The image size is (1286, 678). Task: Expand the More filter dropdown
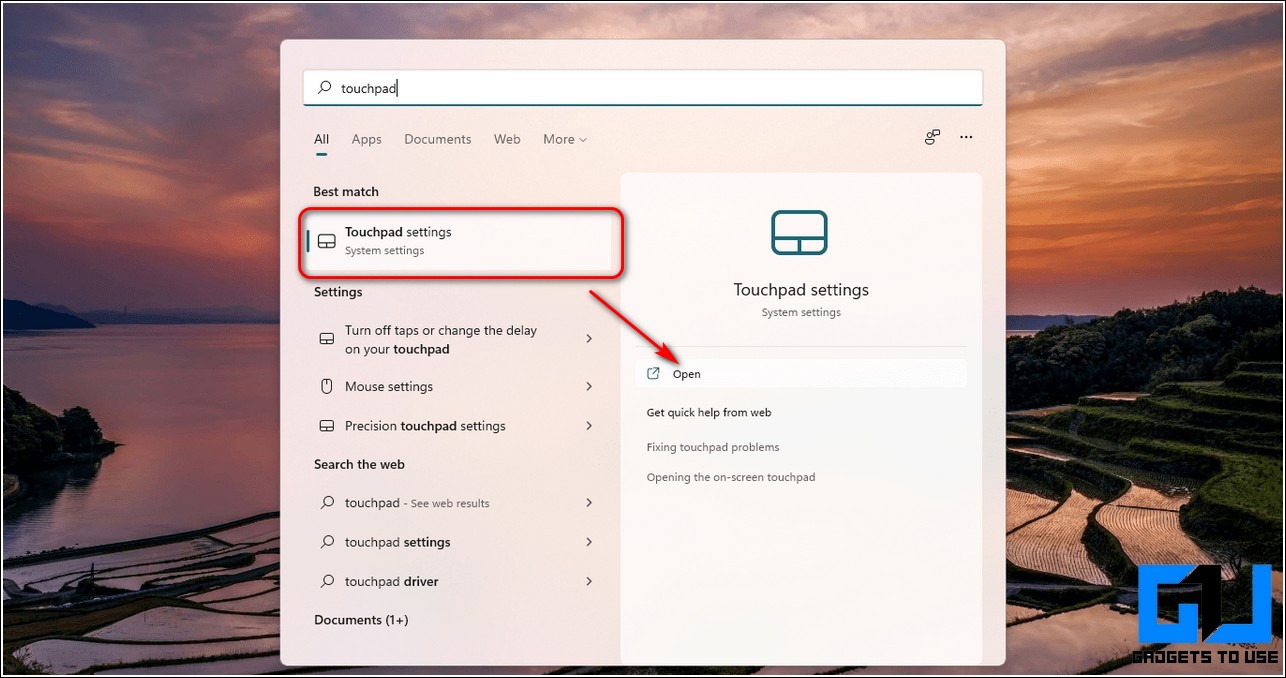pos(565,140)
